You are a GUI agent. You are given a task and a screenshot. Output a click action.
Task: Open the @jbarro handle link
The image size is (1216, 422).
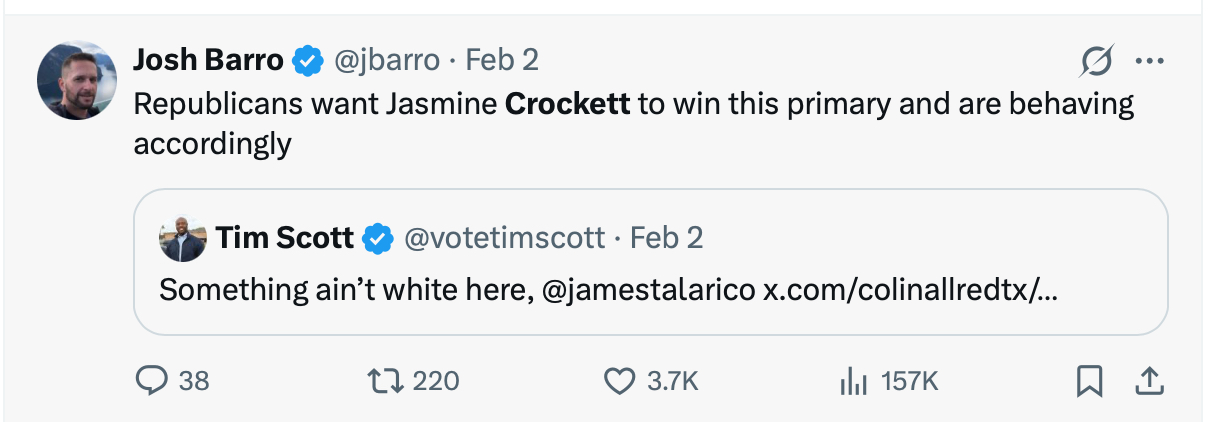coord(385,61)
